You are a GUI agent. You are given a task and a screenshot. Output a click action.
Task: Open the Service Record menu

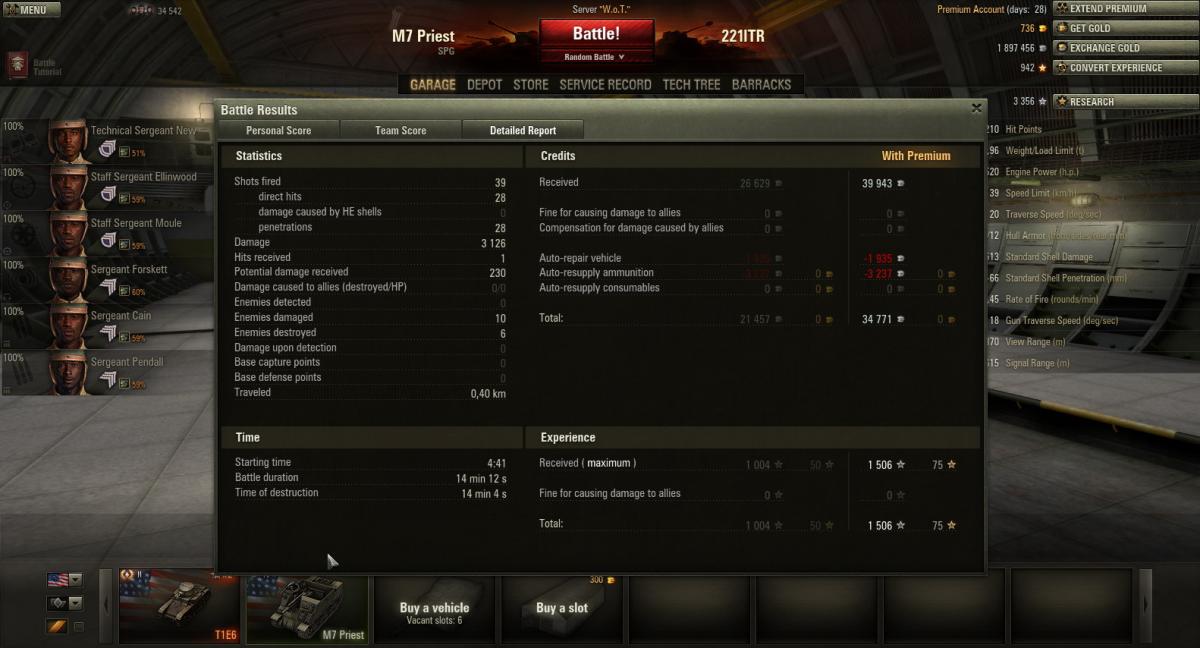pos(605,85)
